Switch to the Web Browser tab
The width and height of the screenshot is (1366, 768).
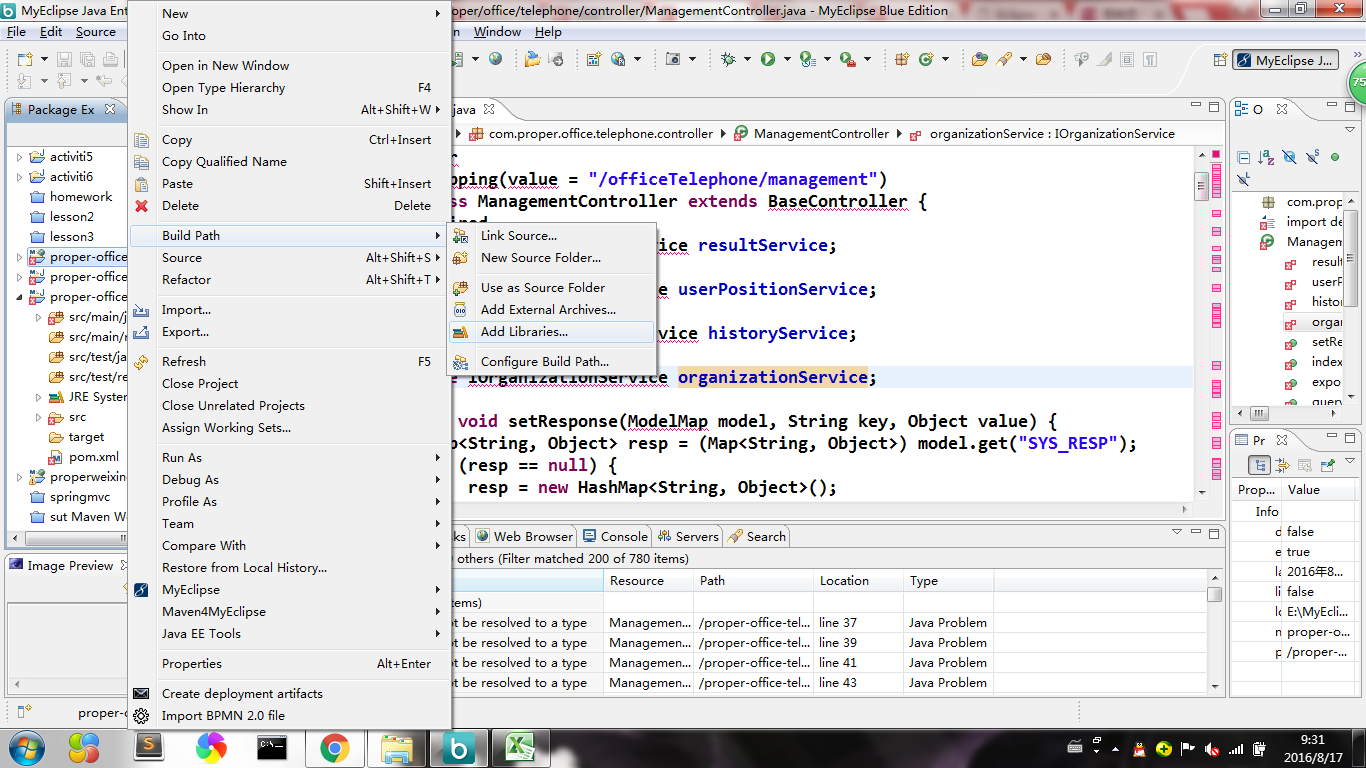pos(524,536)
